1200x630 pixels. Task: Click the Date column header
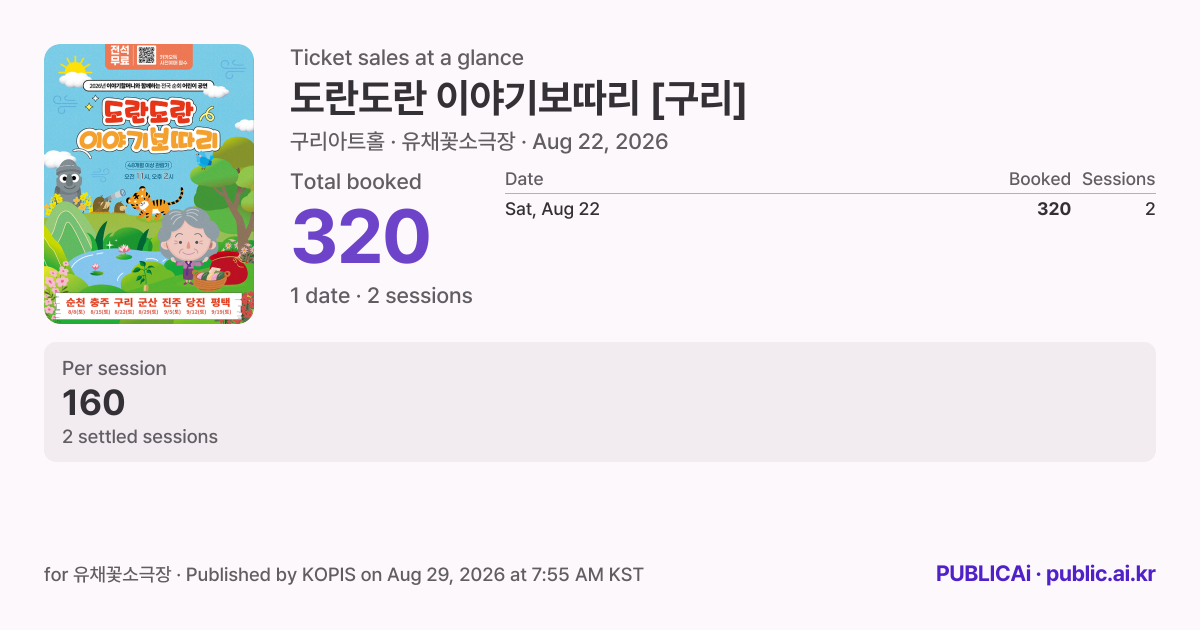[x=524, y=179]
